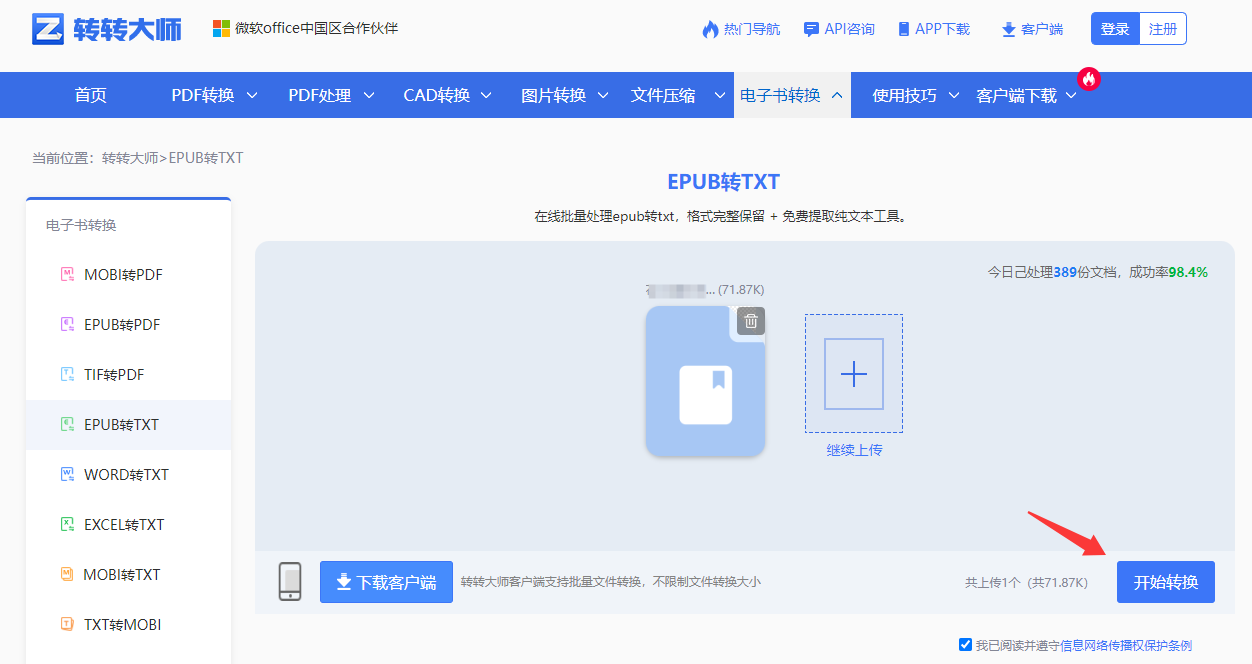The image size is (1252, 664).
Task: Toggle the copyright agreement checkbox
Action: click(x=965, y=645)
